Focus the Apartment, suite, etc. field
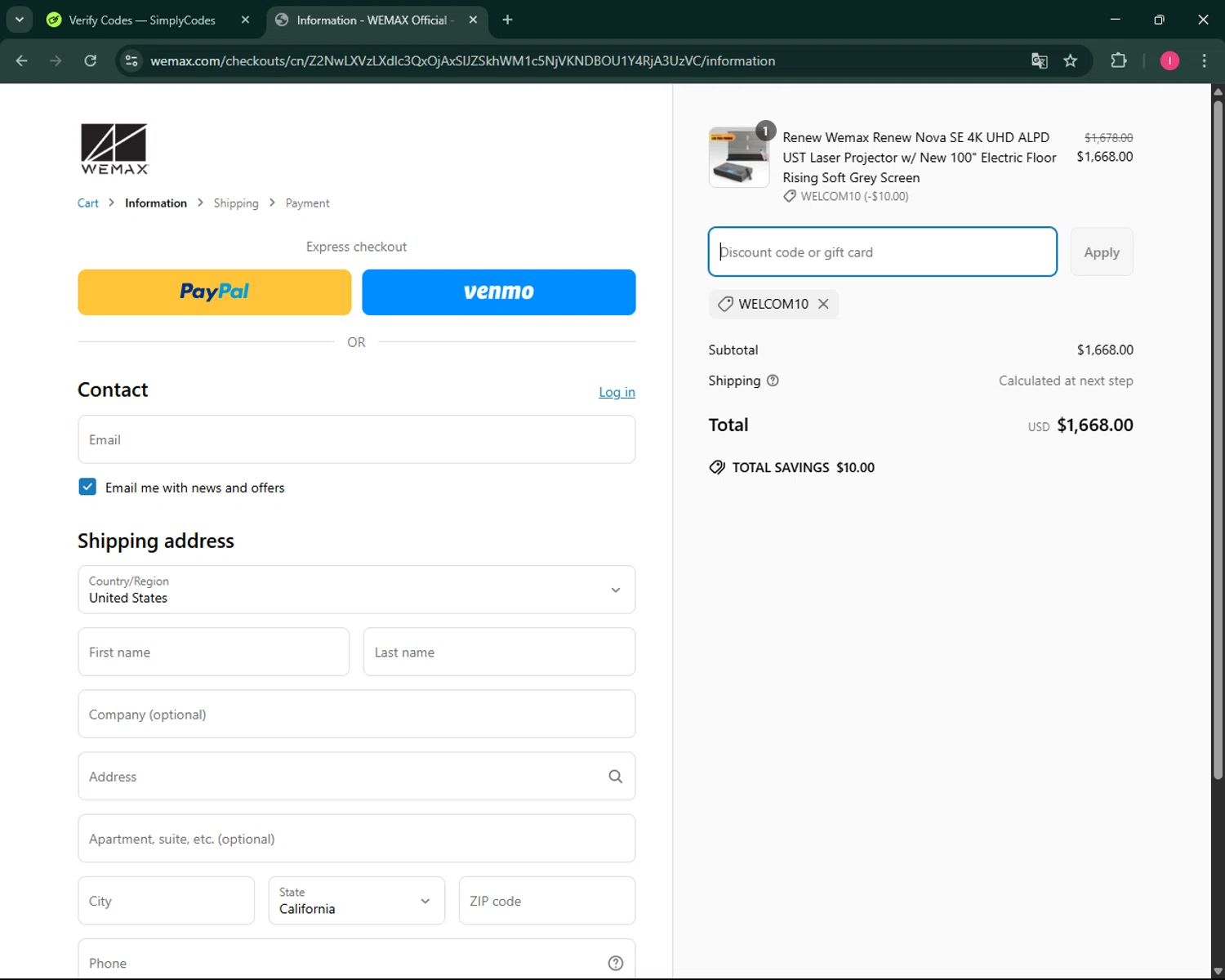This screenshot has width=1225, height=980. (357, 838)
